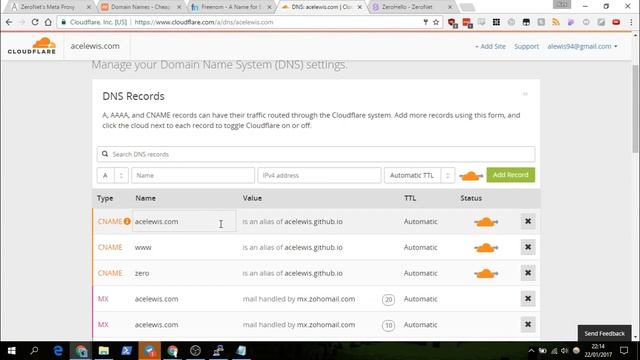Click the Add Record button

click(511, 175)
